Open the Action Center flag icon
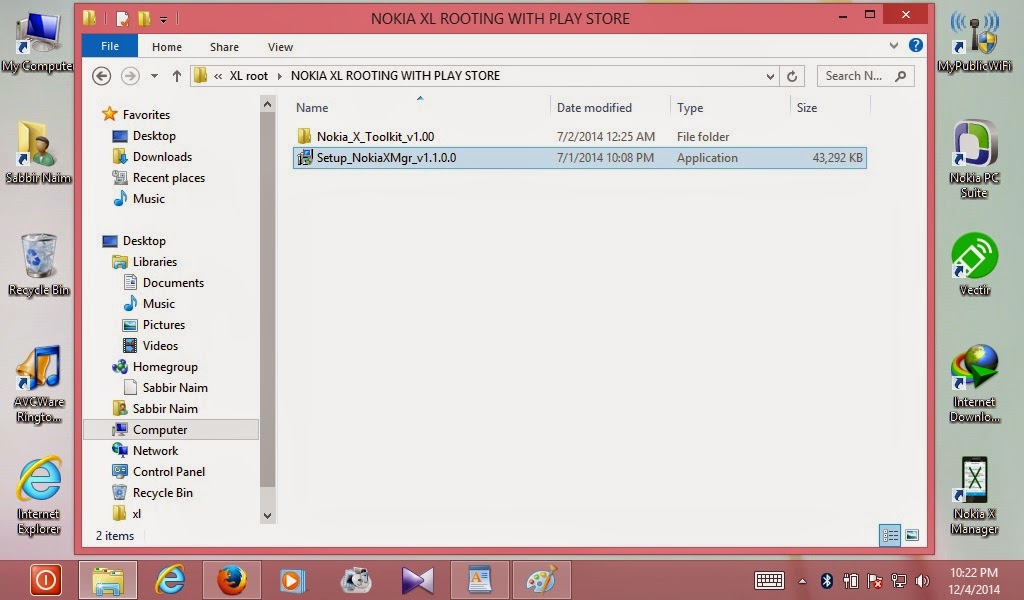1024x600 pixels. 874,580
